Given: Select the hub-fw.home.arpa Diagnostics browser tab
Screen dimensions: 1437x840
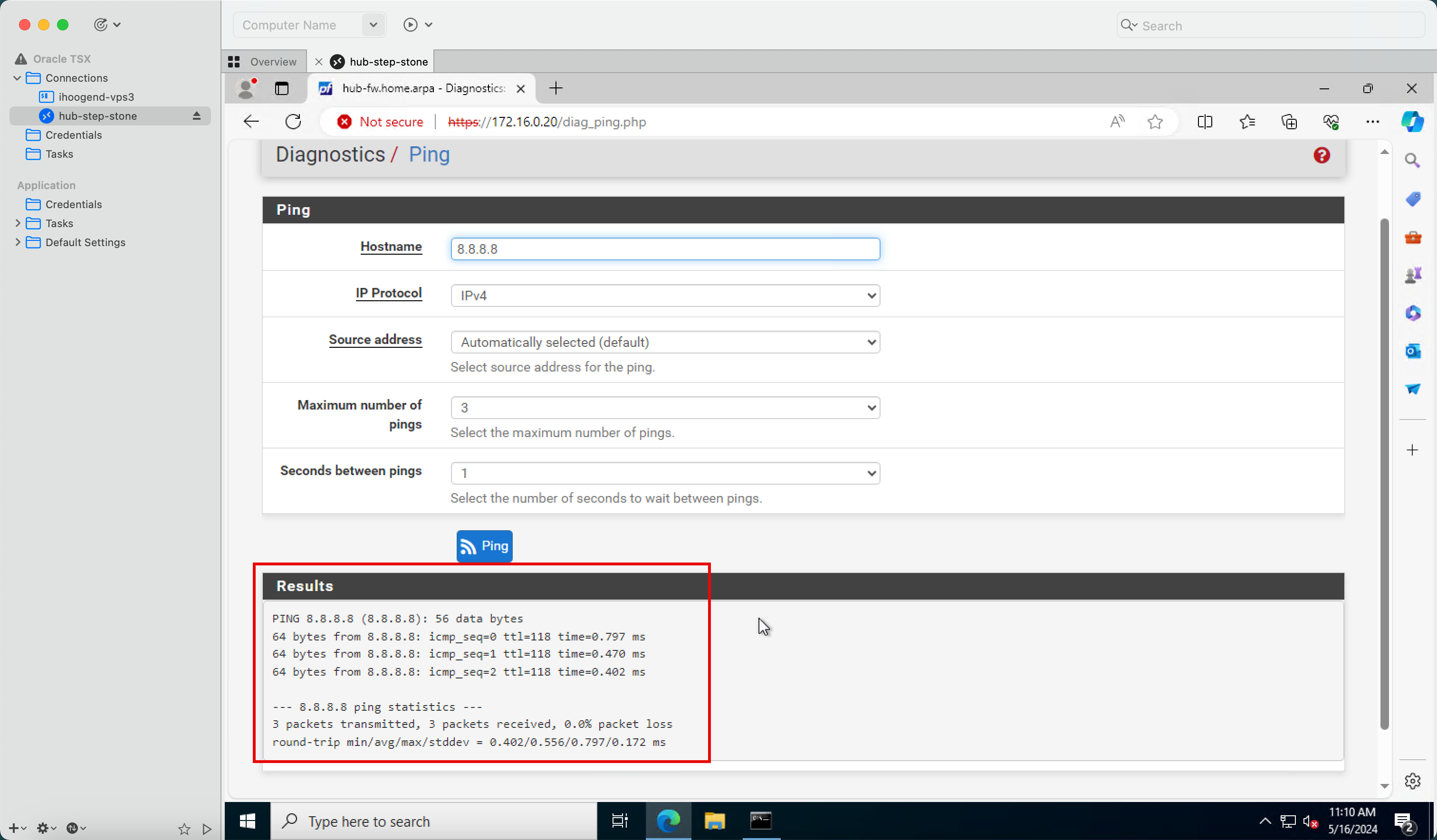Looking at the screenshot, I should pyautogui.click(x=422, y=88).
